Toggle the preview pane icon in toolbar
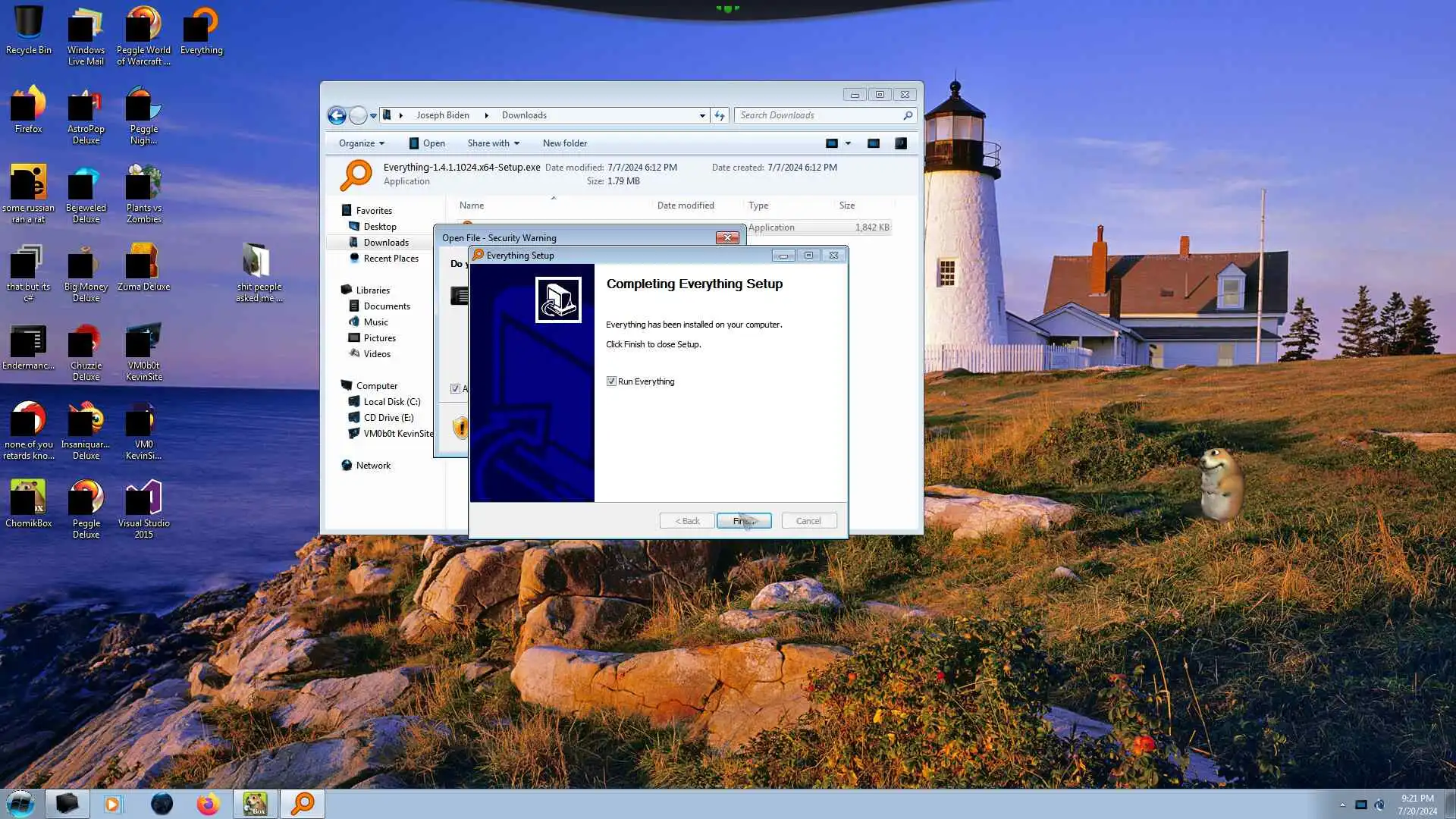 (874, 143)
